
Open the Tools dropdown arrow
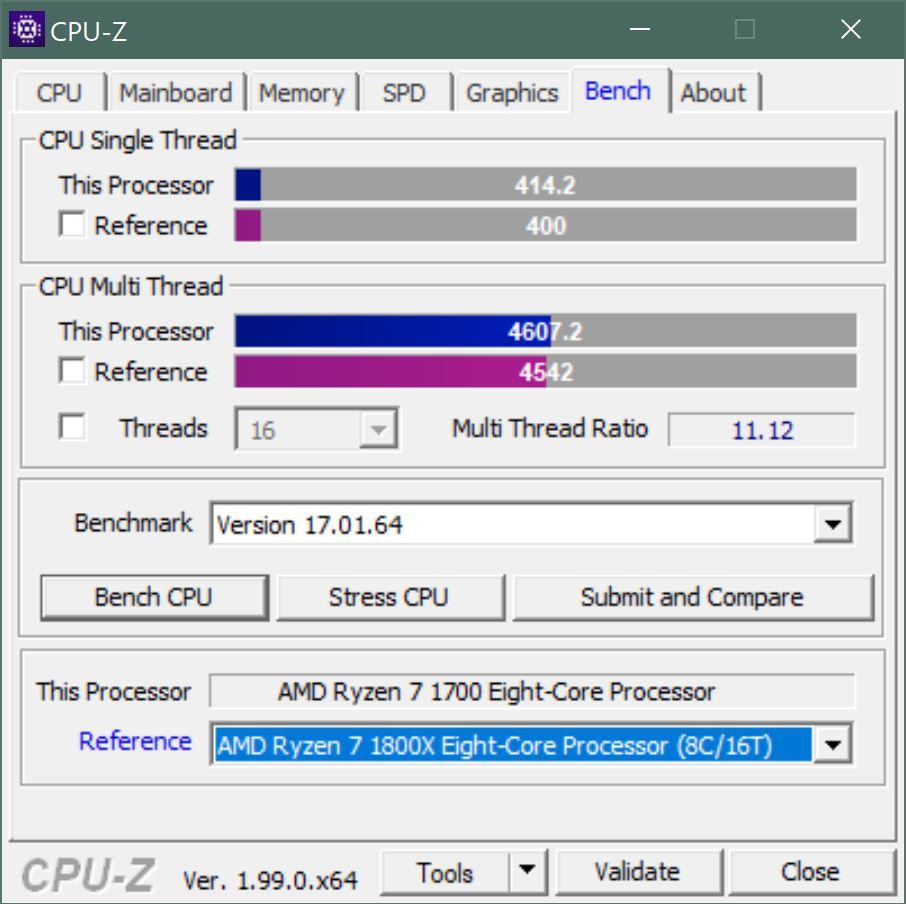click(x=527, y=871)
